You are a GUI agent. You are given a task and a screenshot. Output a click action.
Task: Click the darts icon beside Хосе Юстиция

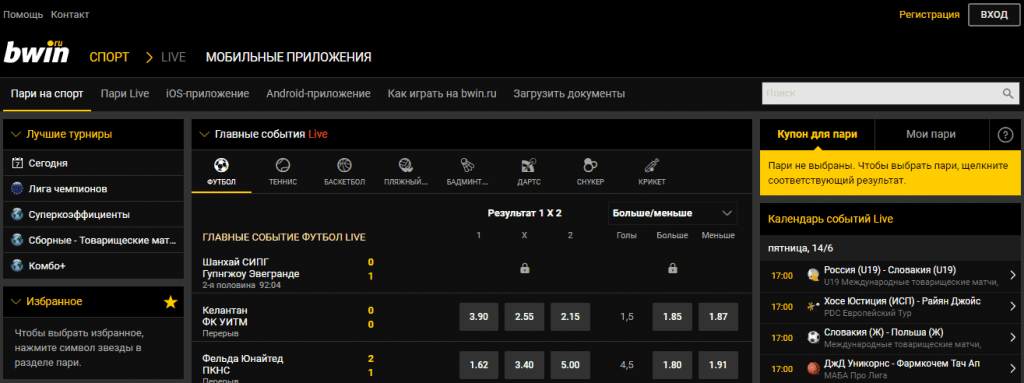(813, 307)
